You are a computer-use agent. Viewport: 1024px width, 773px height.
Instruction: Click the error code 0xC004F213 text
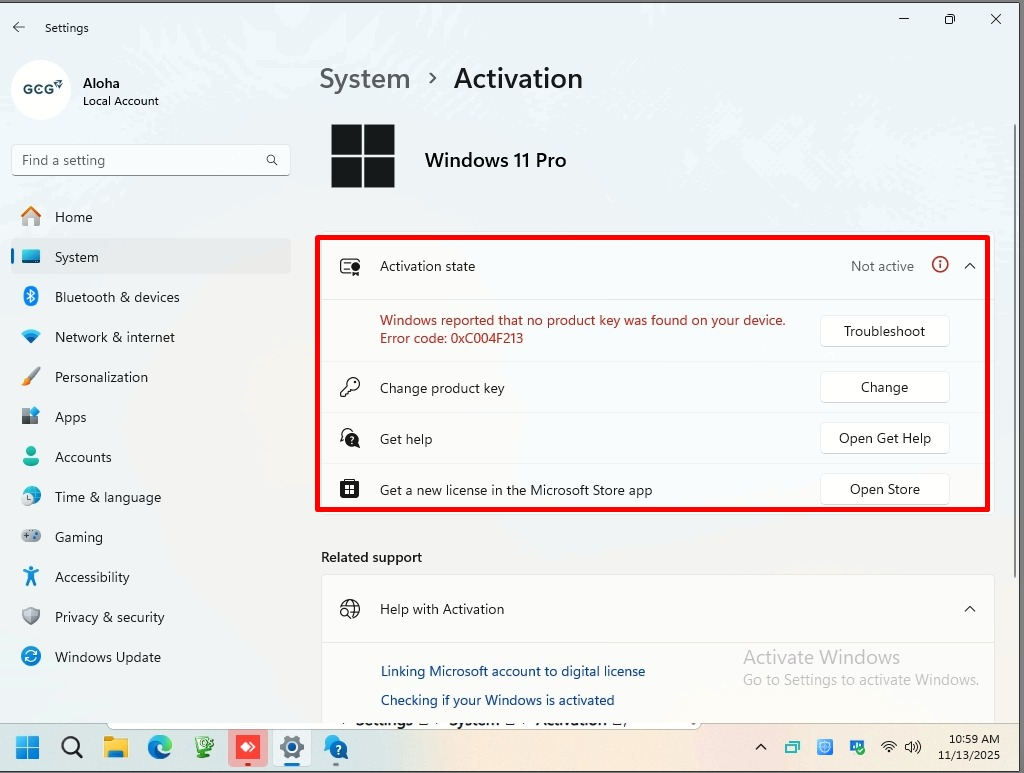(x=451, y=338)
